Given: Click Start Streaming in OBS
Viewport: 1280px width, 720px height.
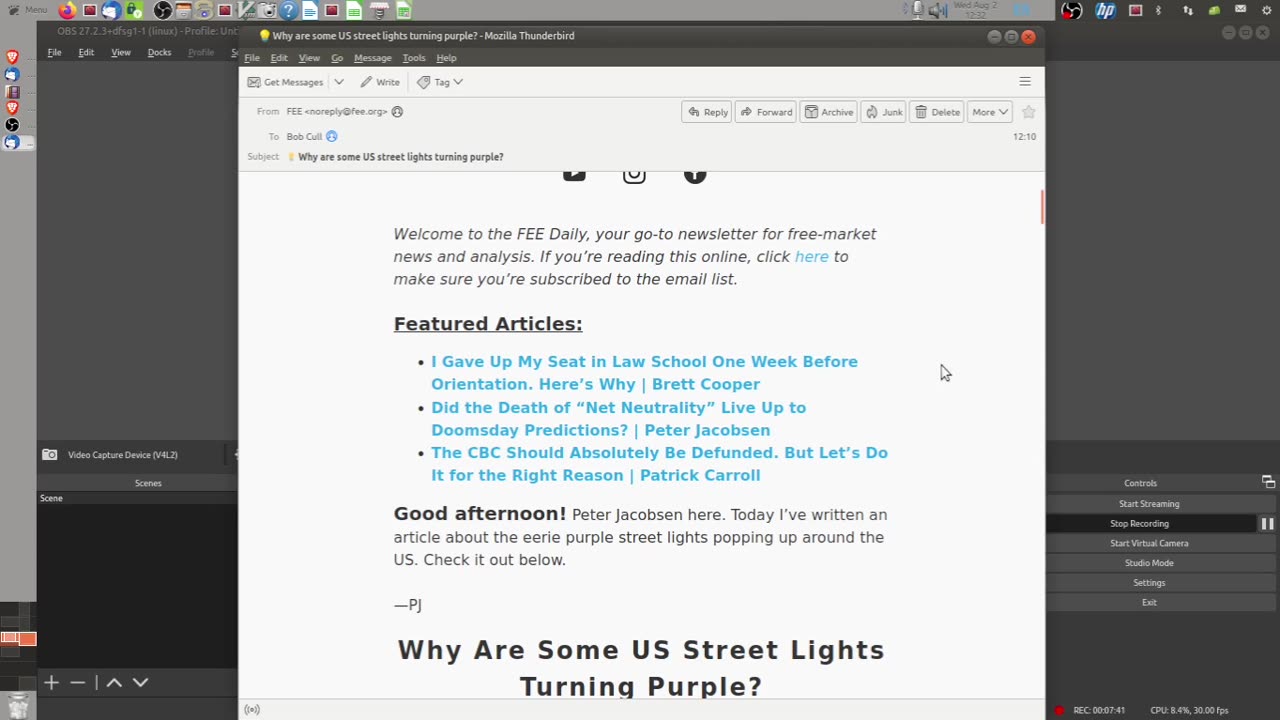Looking at the screenshot, I should (1149, 504).
